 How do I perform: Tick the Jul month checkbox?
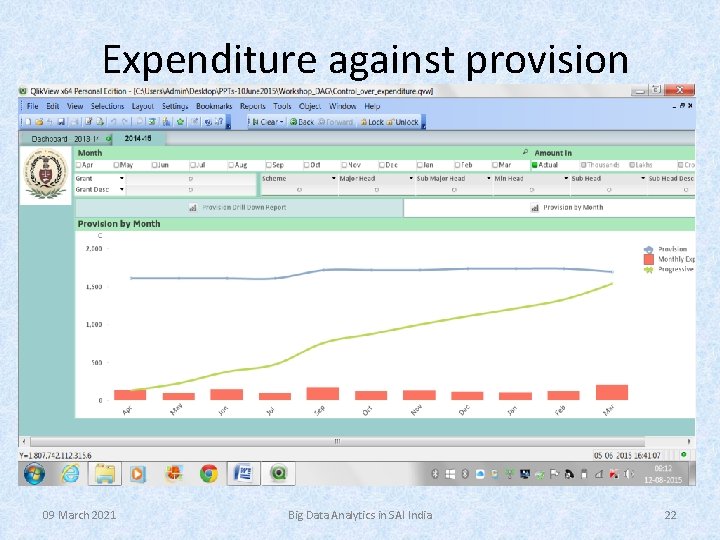tap(192, 165)
